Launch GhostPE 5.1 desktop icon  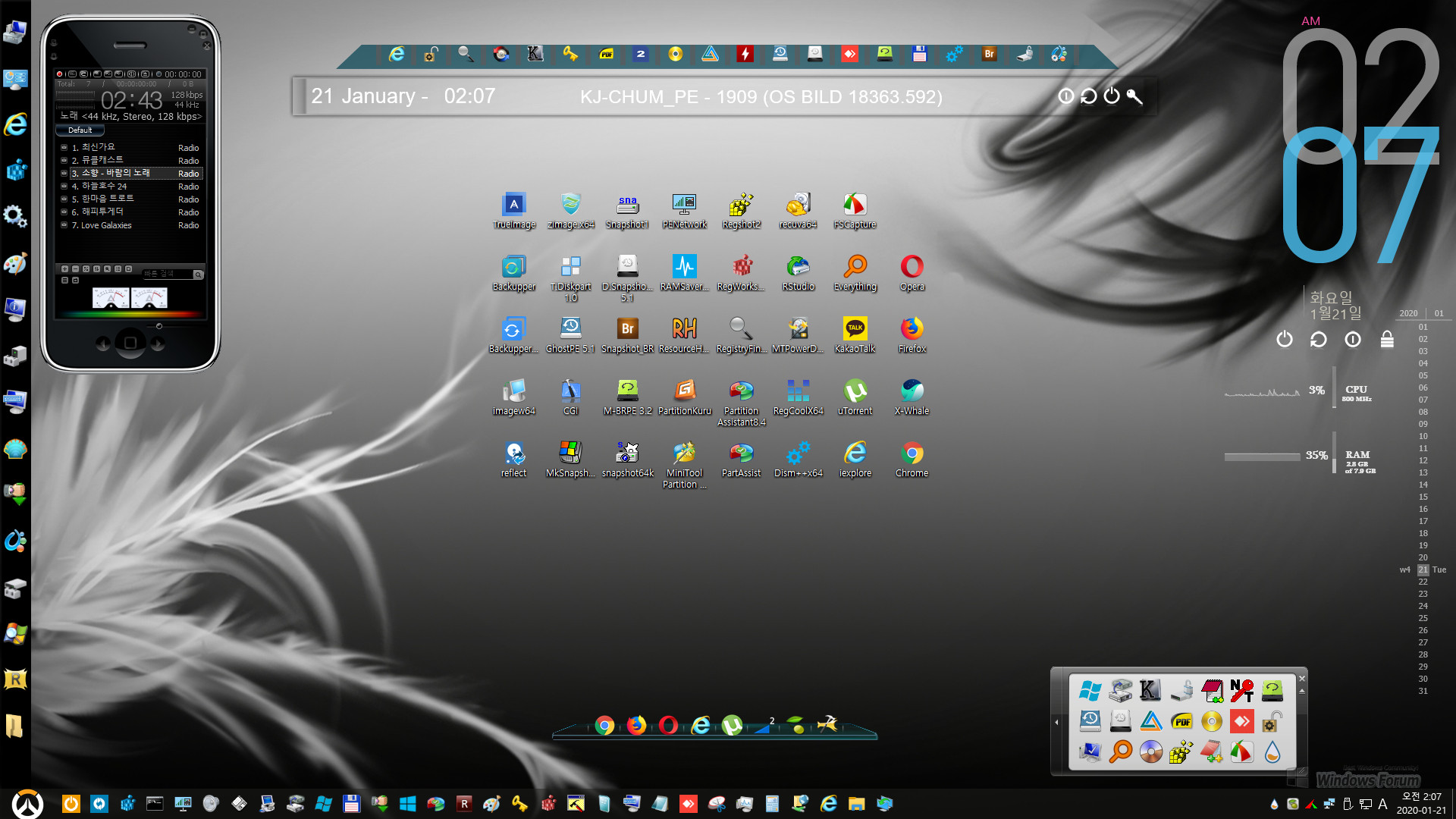pos(570,334)
